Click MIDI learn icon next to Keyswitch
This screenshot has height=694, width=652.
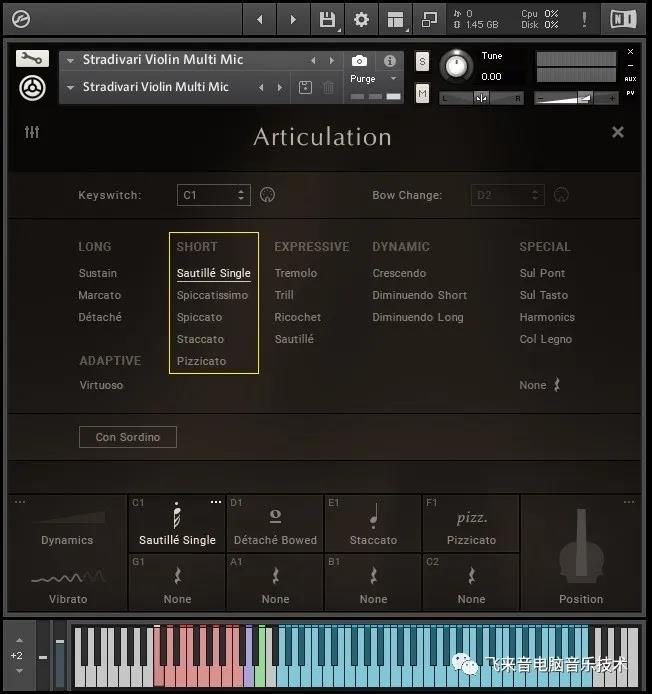(x=267, y=195)
